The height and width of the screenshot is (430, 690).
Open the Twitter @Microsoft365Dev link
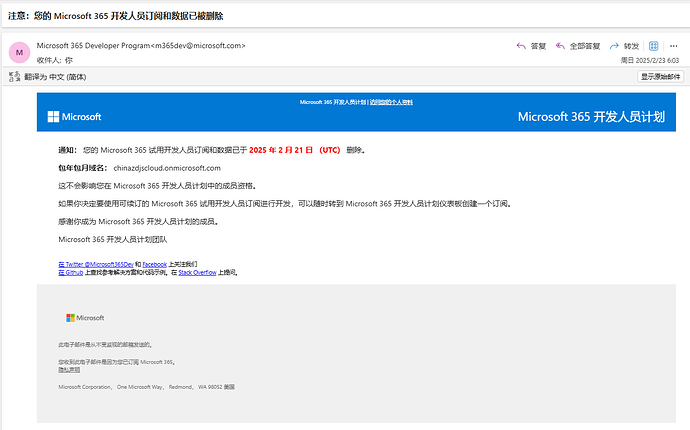(96, 265)
